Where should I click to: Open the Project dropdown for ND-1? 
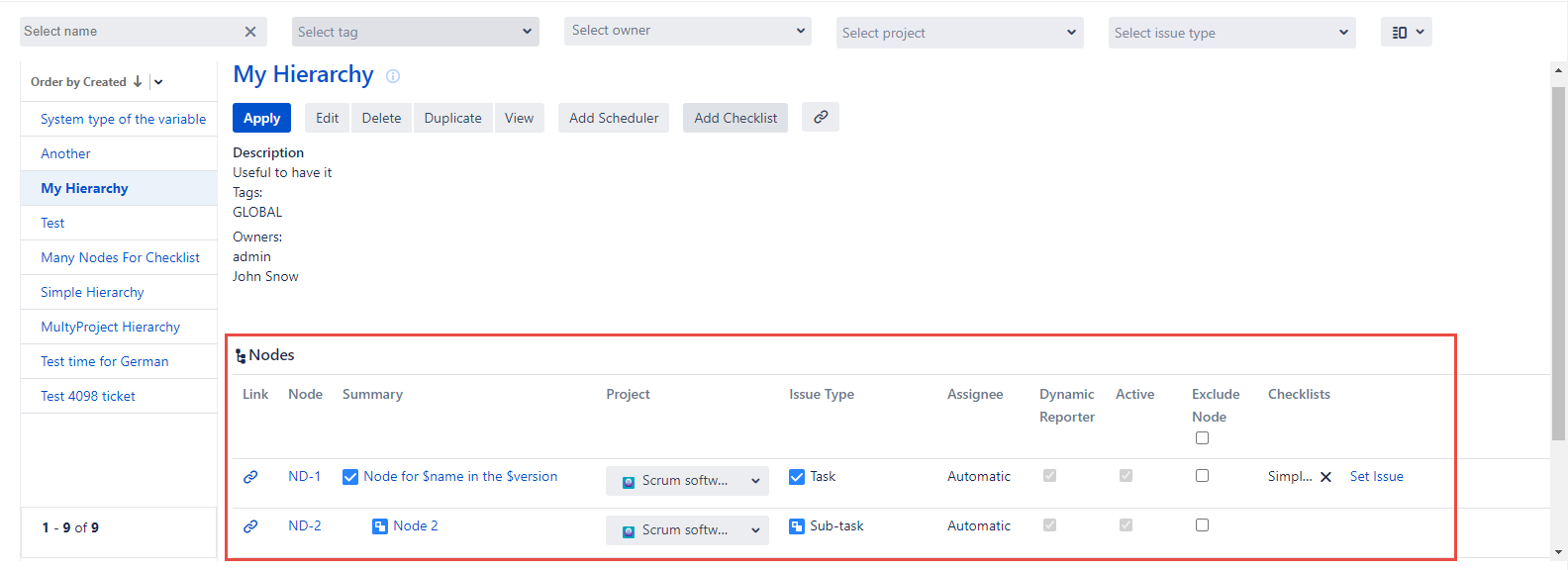687,481
